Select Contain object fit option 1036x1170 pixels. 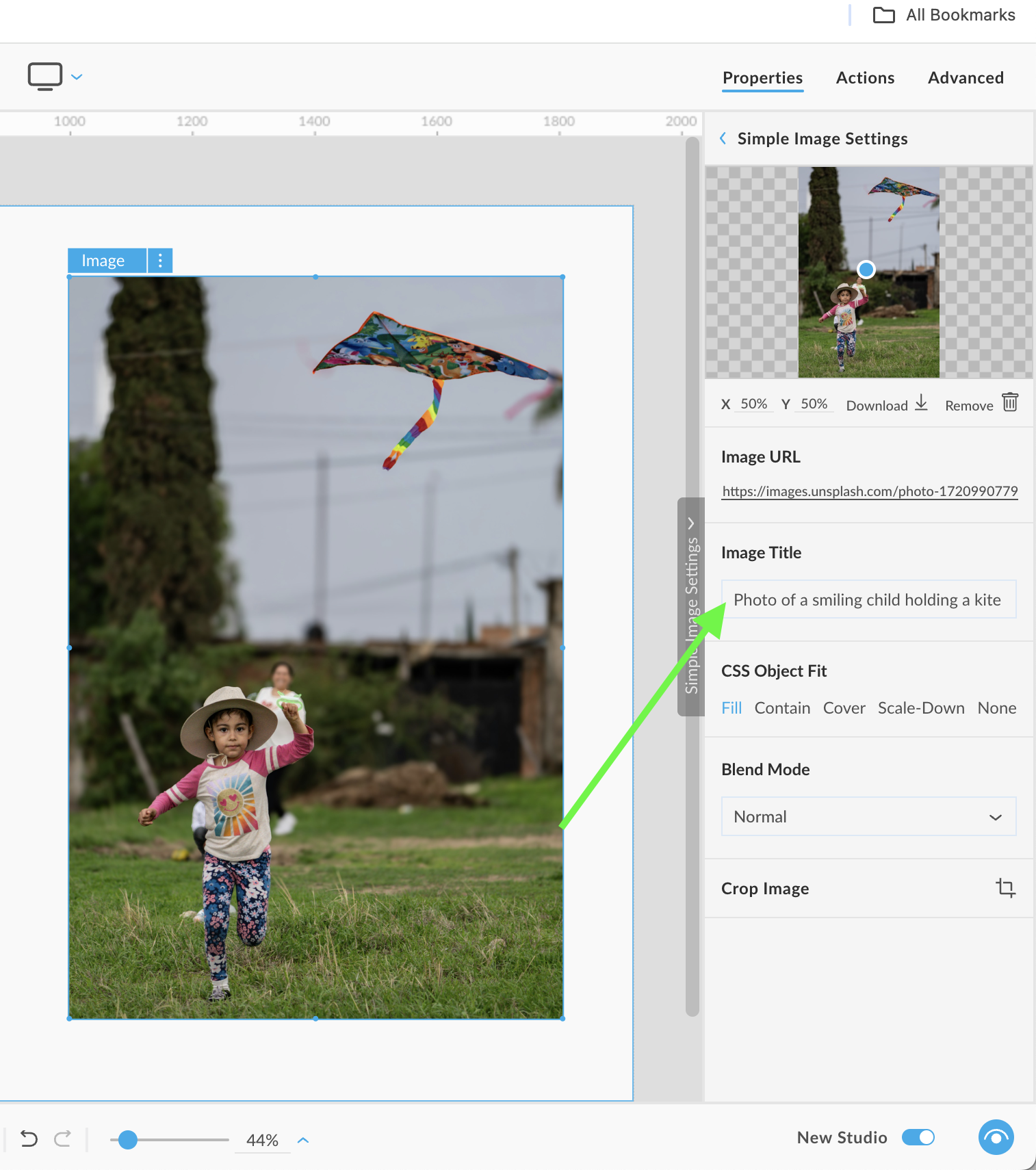coord(782,708)
